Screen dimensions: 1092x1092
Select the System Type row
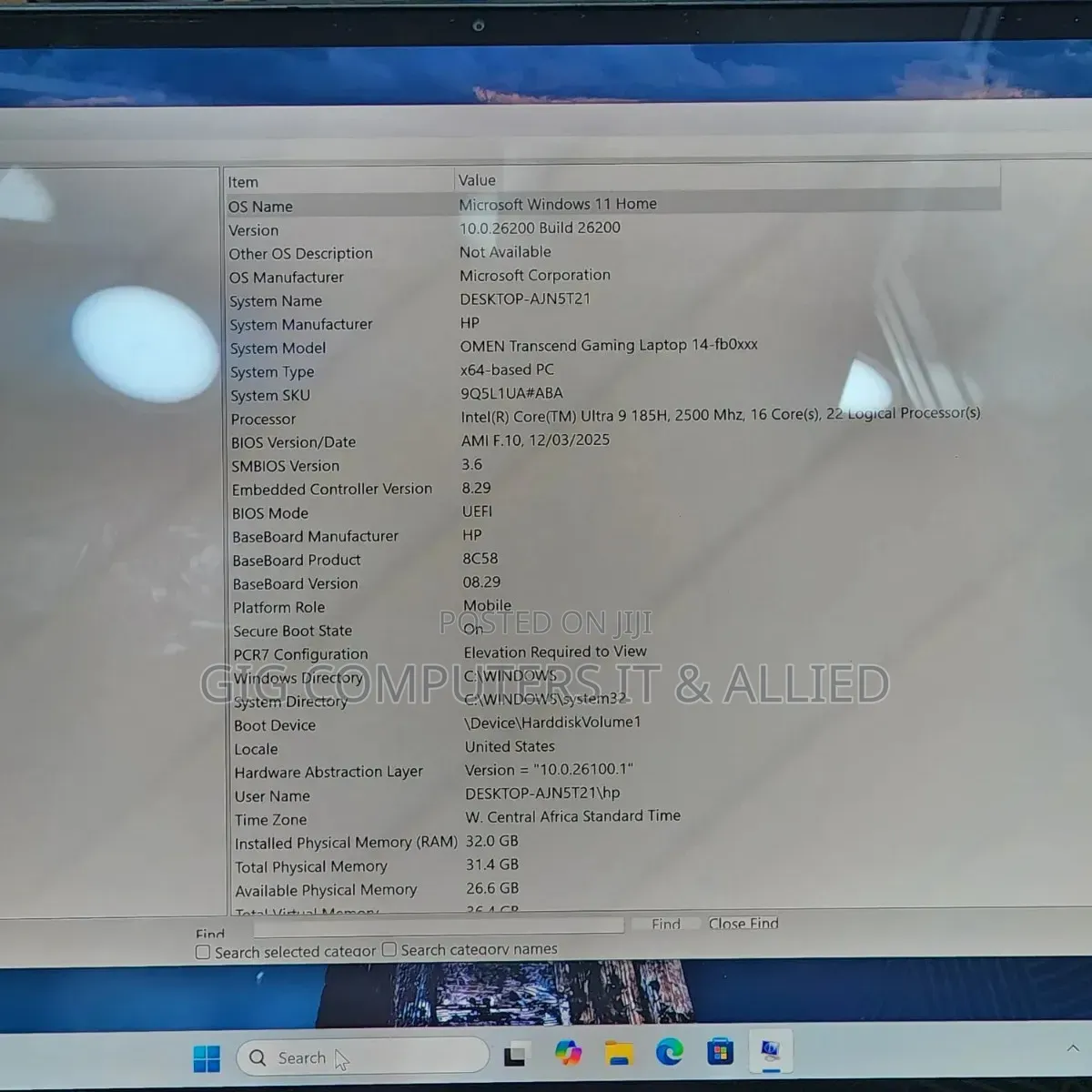[x=613, y=370]
